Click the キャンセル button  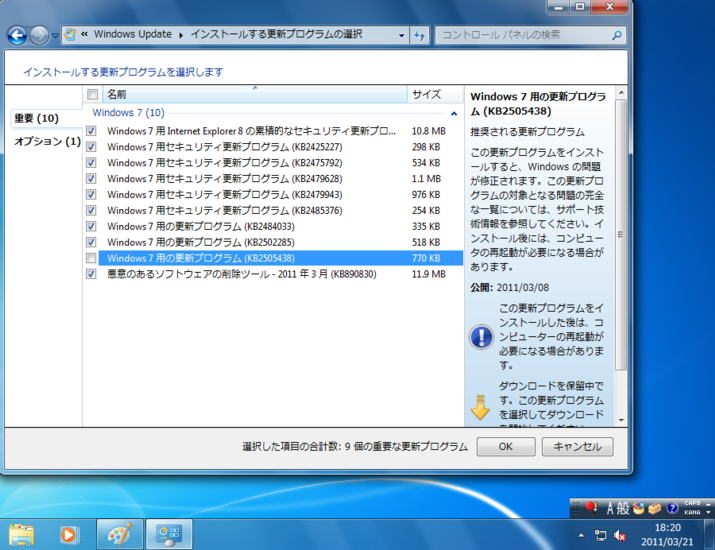pos(577,446)
